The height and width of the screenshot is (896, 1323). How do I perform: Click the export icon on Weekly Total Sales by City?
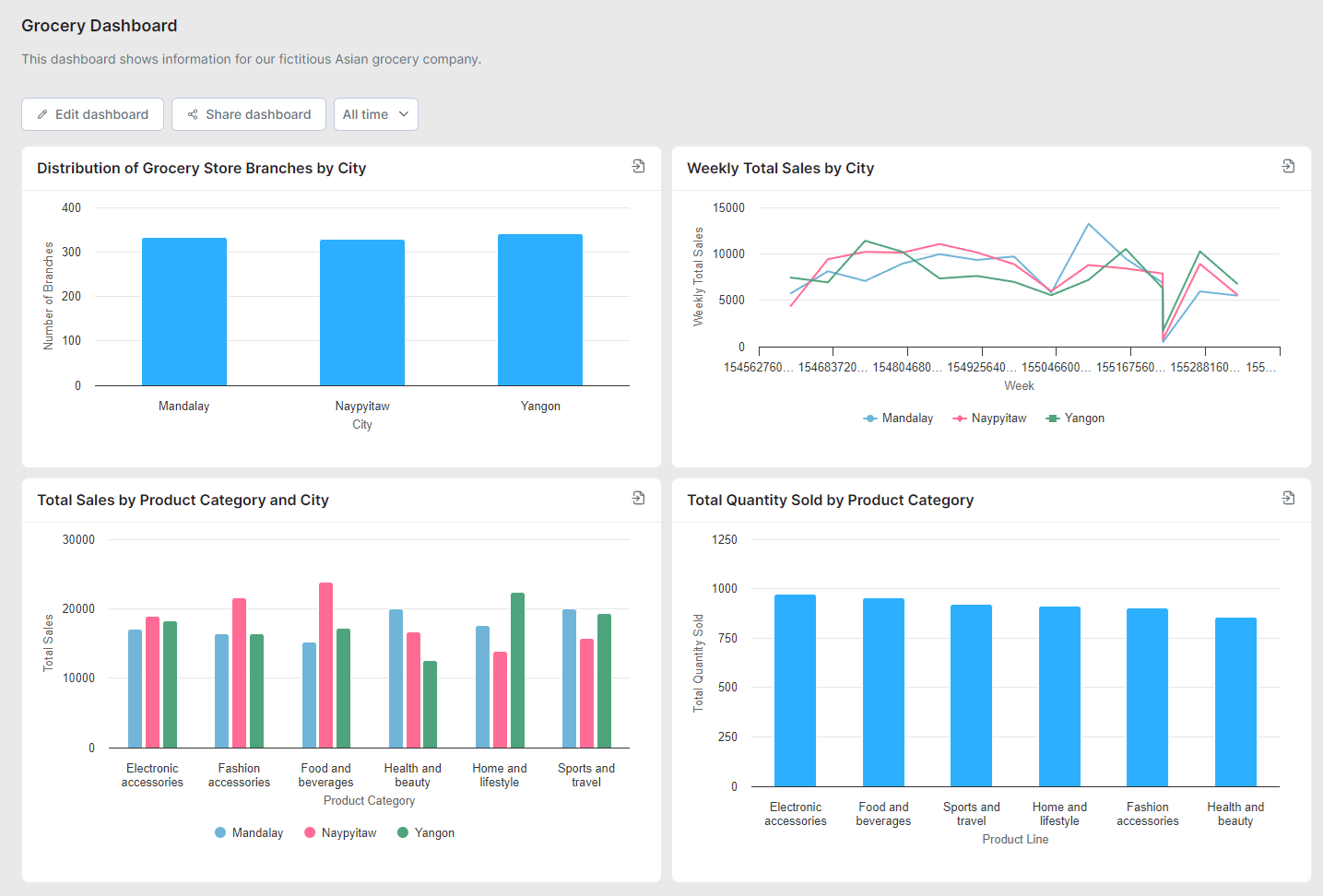[x=1288, y=166]
